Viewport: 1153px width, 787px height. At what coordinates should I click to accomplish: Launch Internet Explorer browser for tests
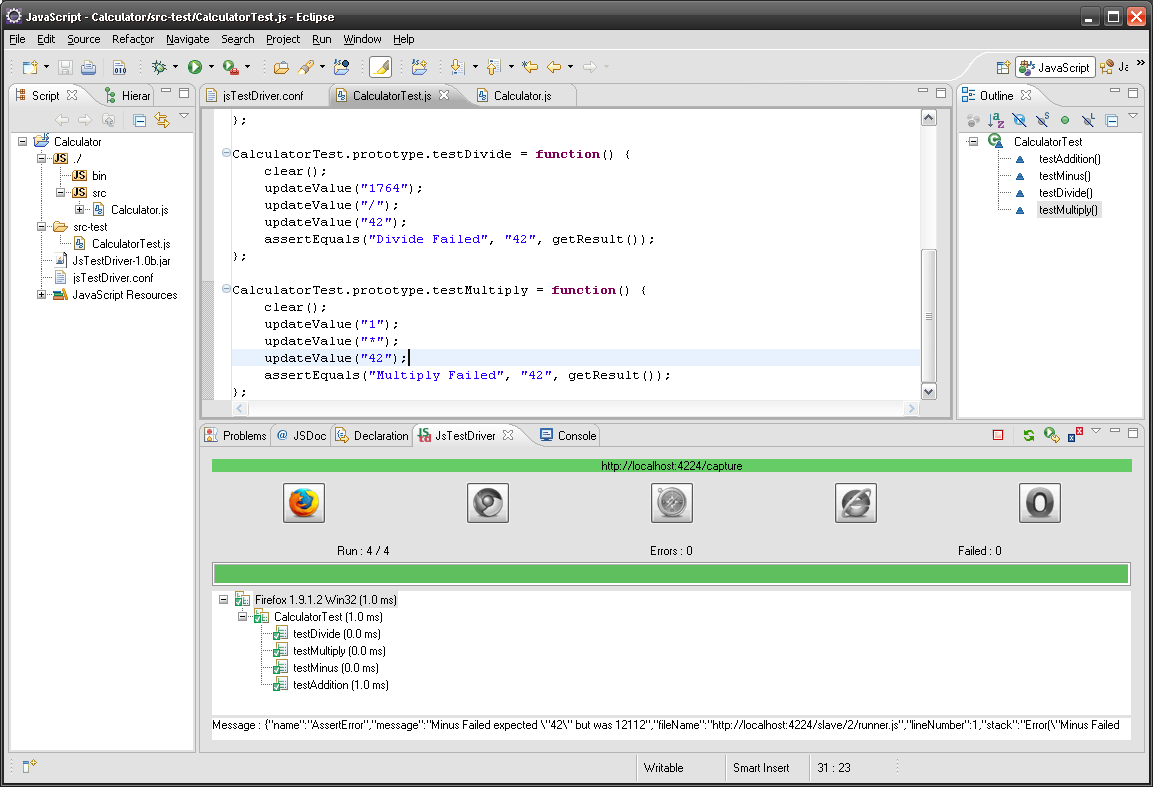point(856,503)
